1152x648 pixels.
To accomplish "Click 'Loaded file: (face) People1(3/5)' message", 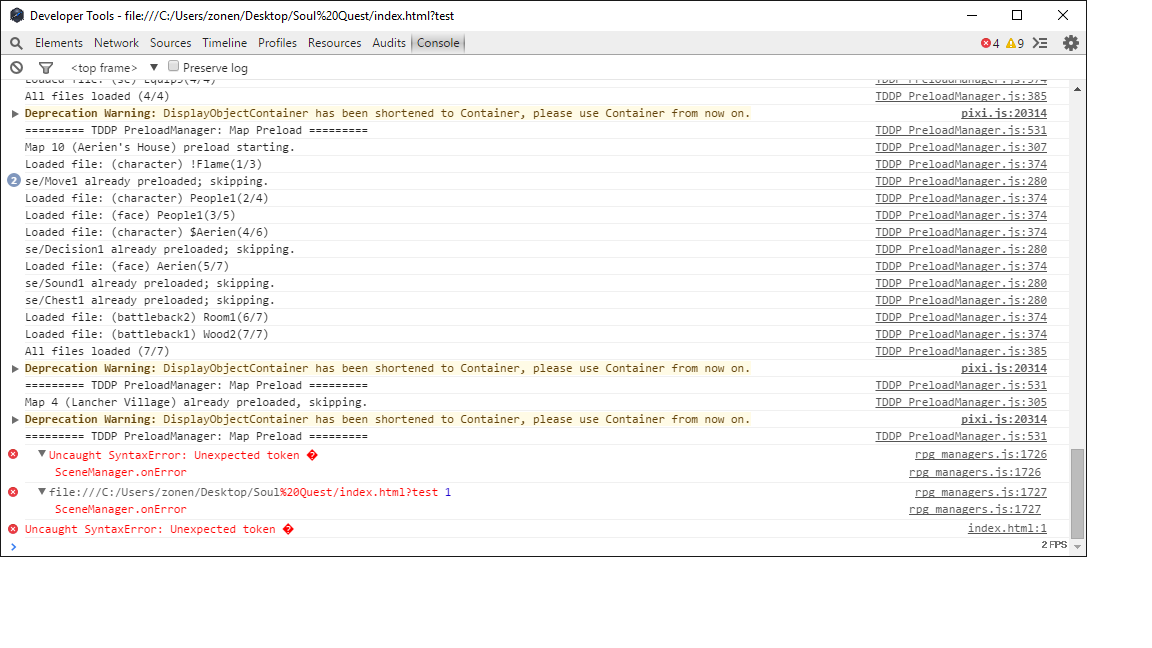I will 130,215.
